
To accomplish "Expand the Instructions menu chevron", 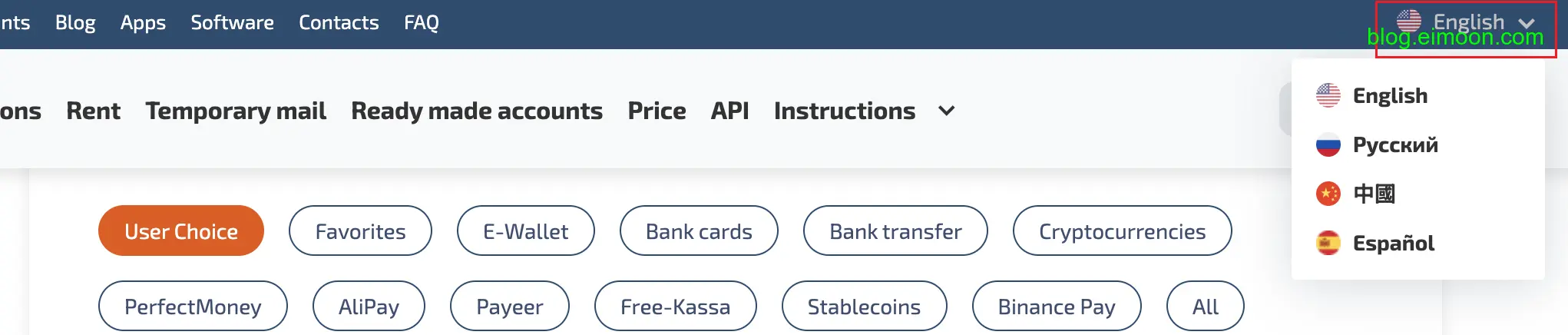I will [x=947, y=111].
